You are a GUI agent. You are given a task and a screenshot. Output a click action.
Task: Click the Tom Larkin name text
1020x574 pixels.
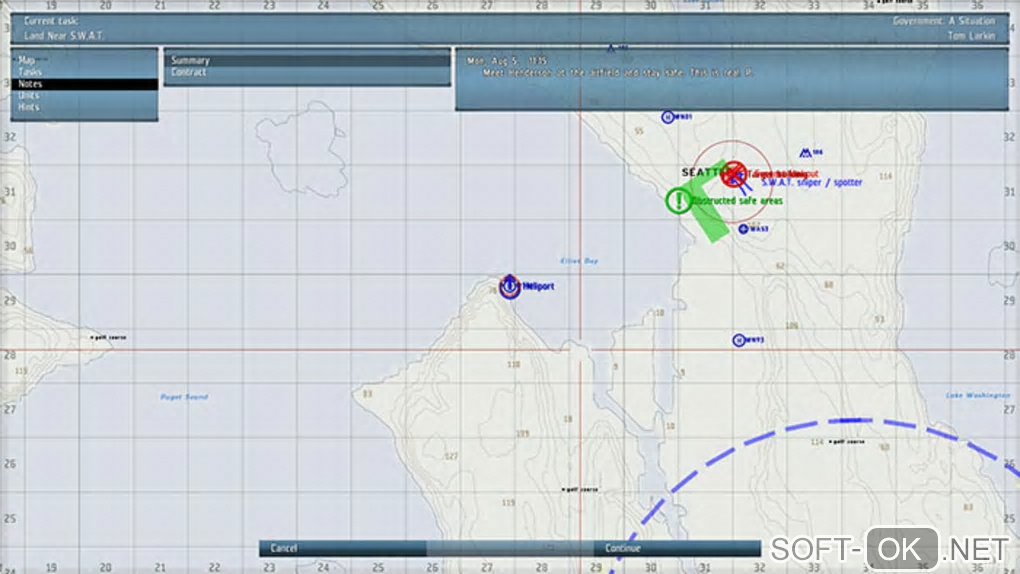point(971,36)
